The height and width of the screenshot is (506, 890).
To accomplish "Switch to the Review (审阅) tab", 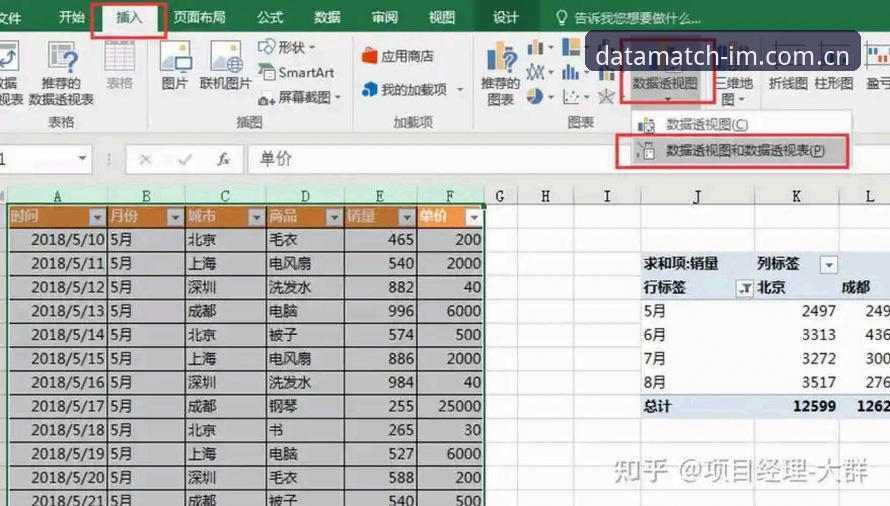I will coord(384,17).
